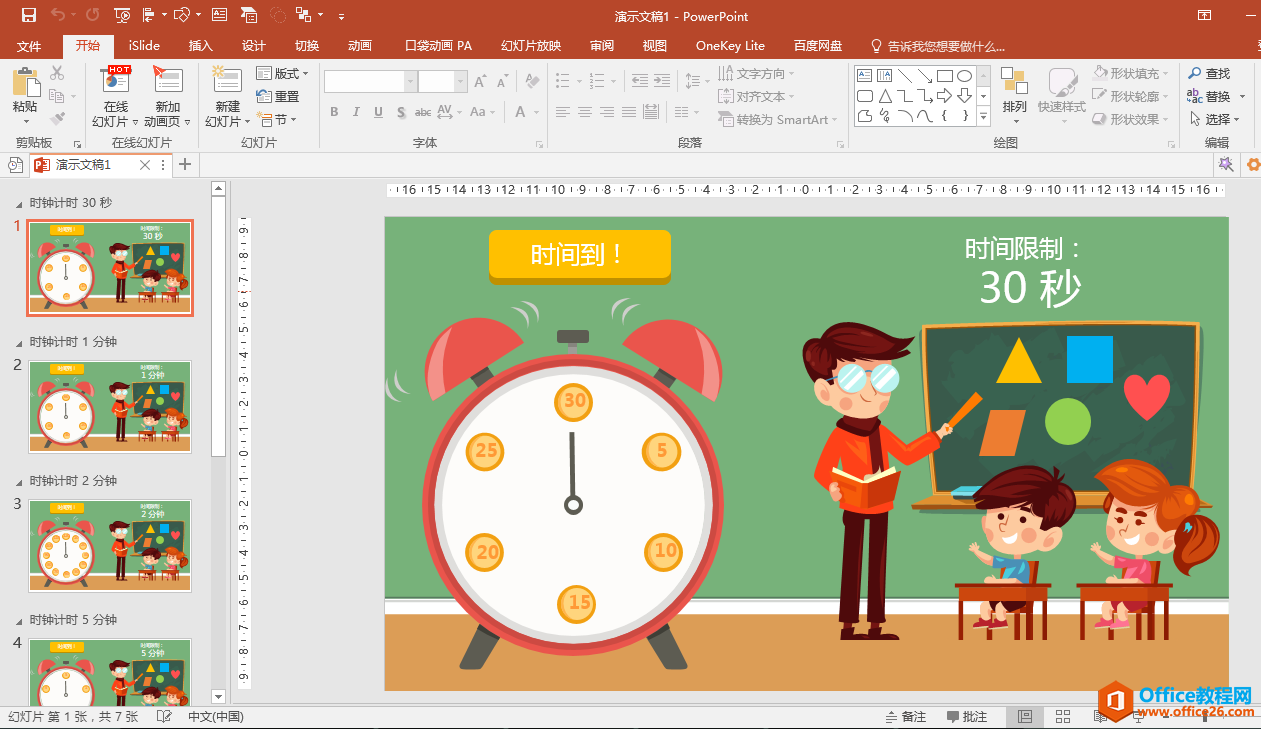The height and width of the screenshot is (729, 1261).
Task: Click the Replace (替换) button
Action: coord(1215,97)
